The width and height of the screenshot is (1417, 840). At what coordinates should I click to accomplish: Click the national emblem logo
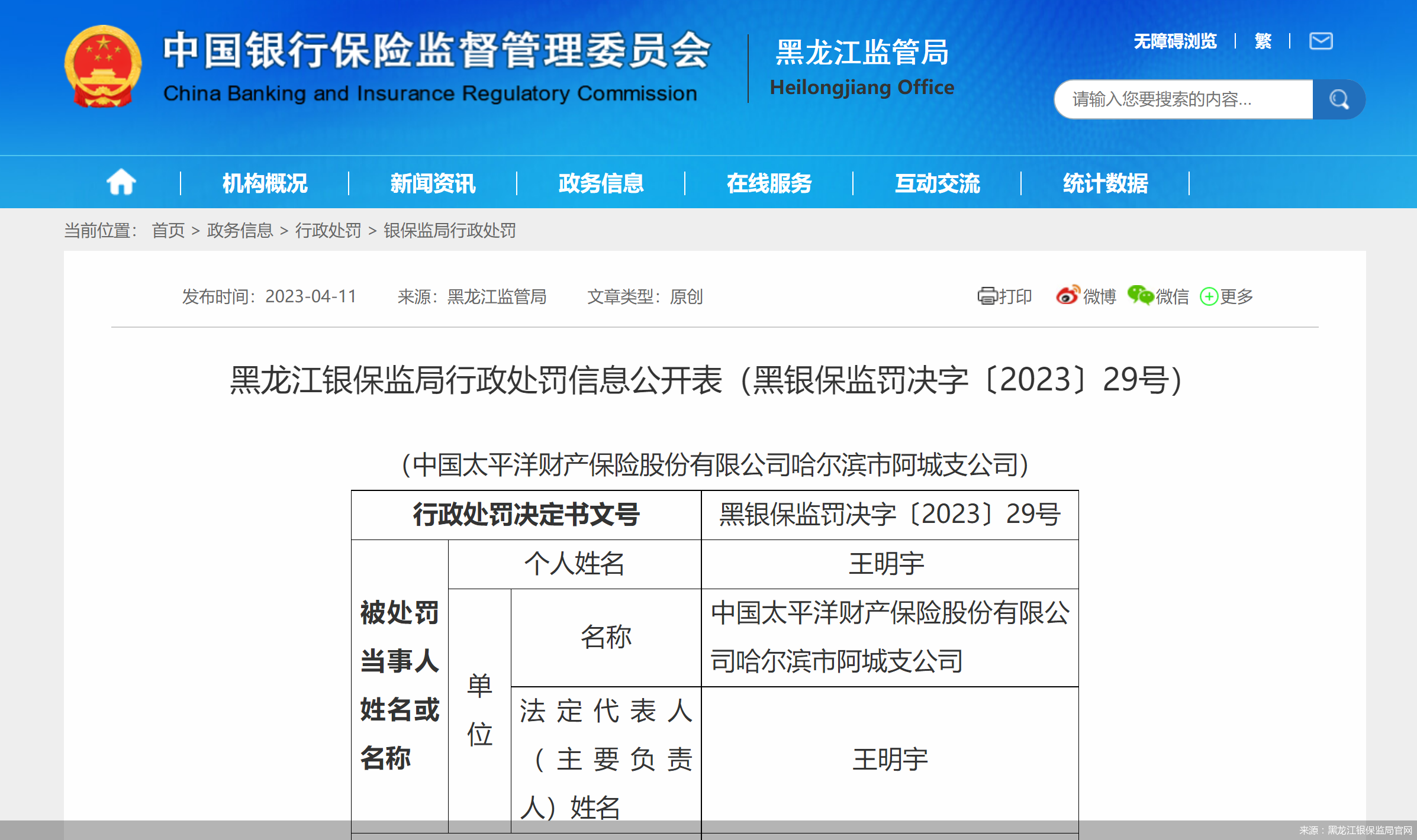click(x=104, y=67)
